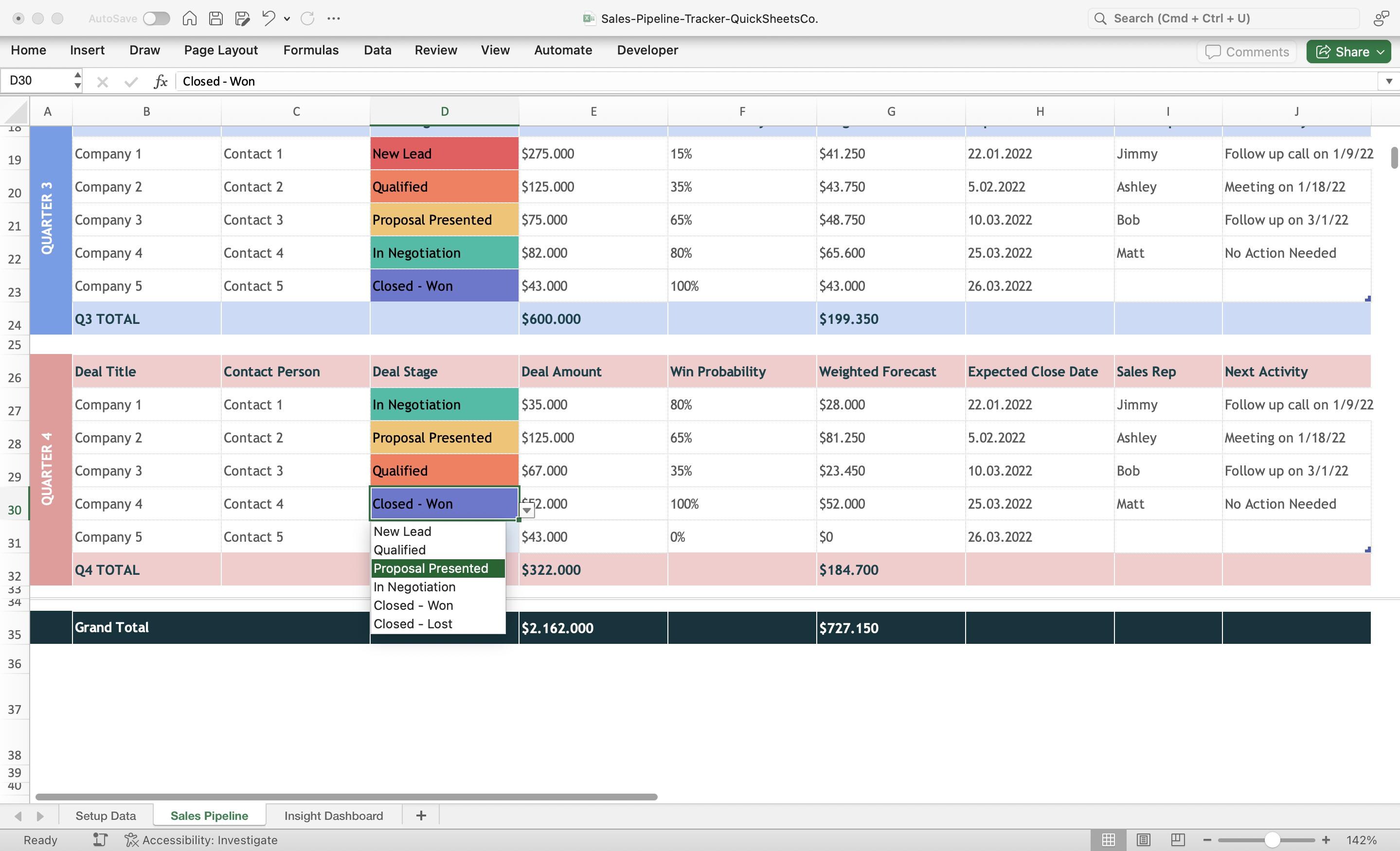This screenshot has width=1400, height=851.
Task: Click the Redo icon
Action: pyautogui.click(x=307, y=18)
